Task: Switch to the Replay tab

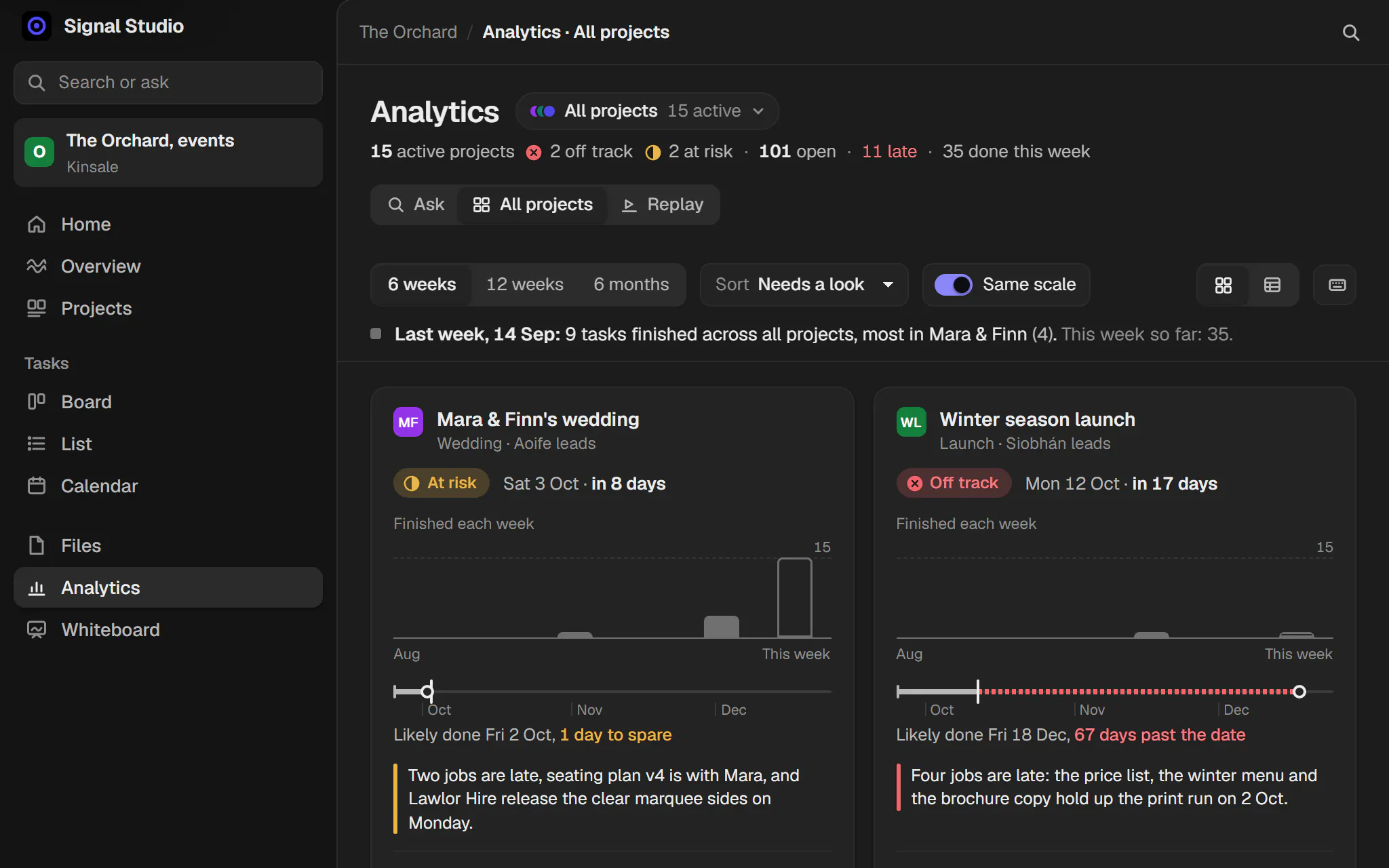Action: (663, 205)
